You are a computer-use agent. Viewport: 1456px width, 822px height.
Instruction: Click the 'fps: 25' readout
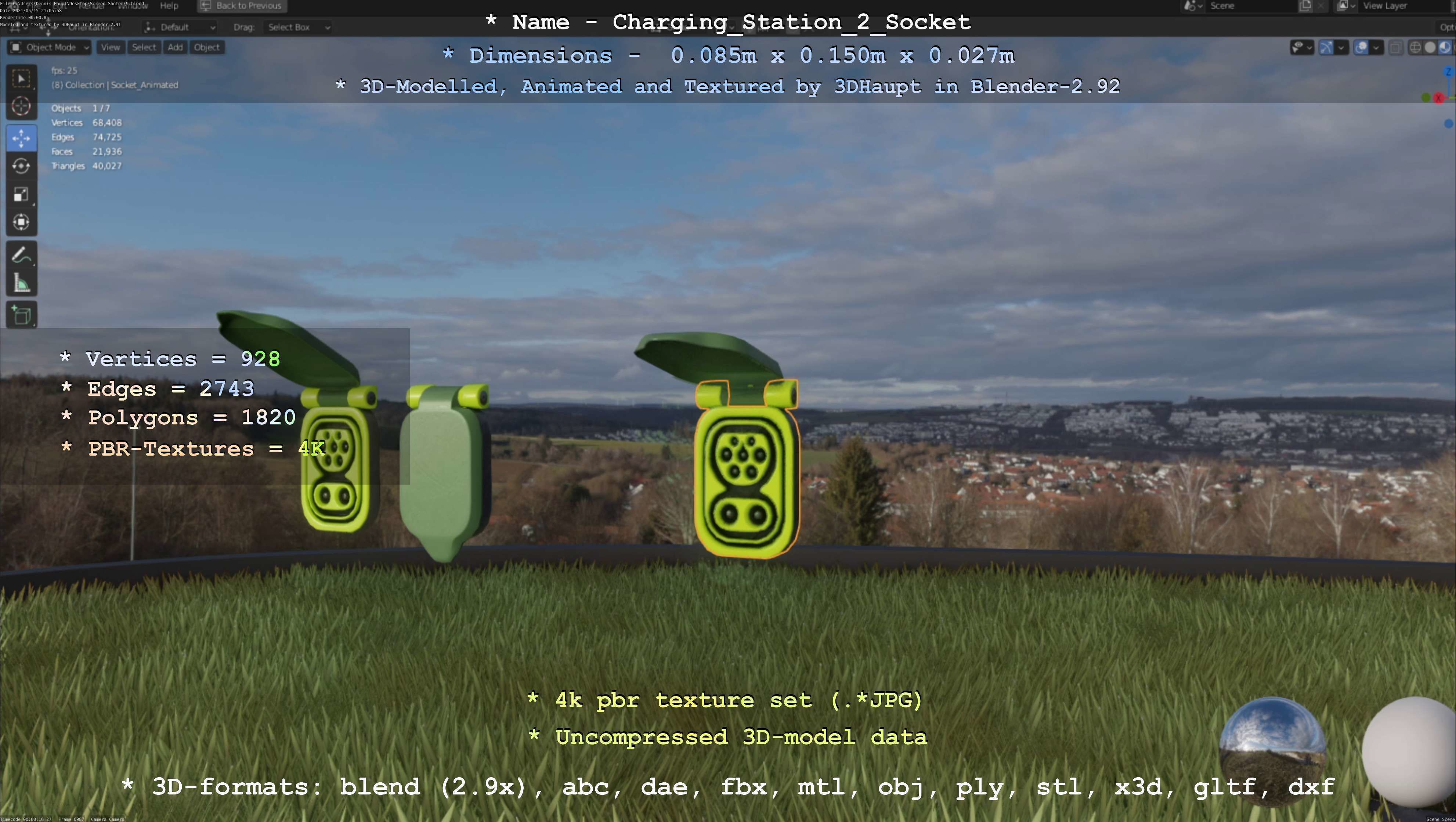(64, 70)
